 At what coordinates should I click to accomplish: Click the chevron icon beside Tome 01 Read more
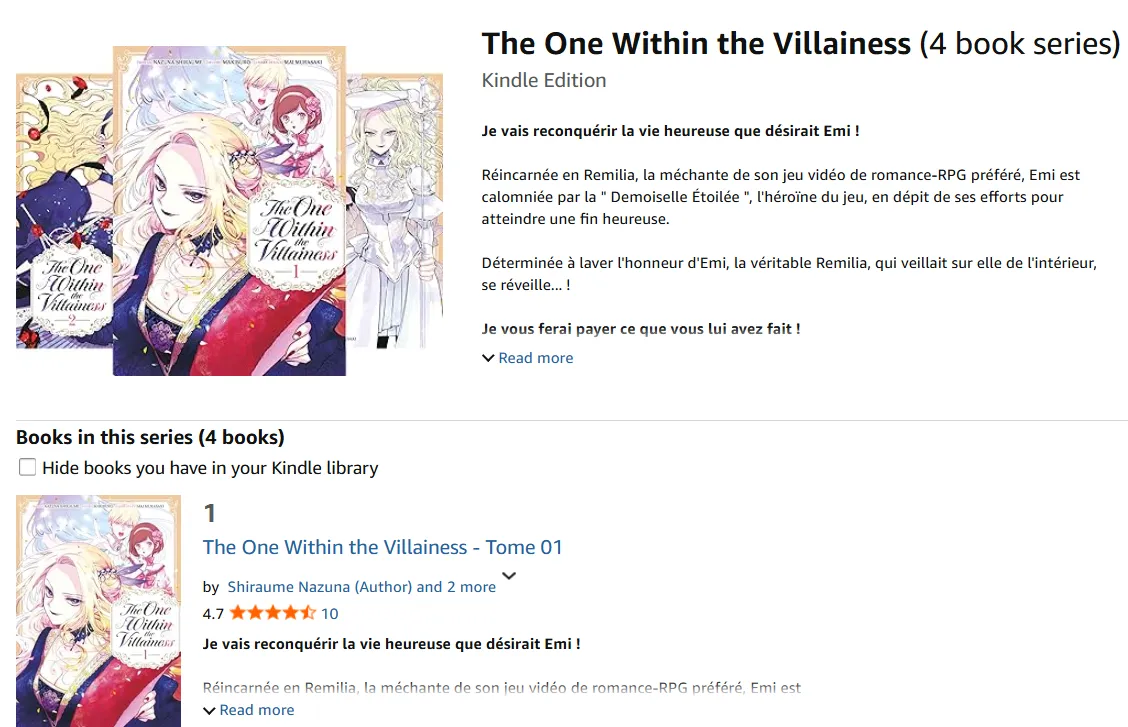pos(209,710)
